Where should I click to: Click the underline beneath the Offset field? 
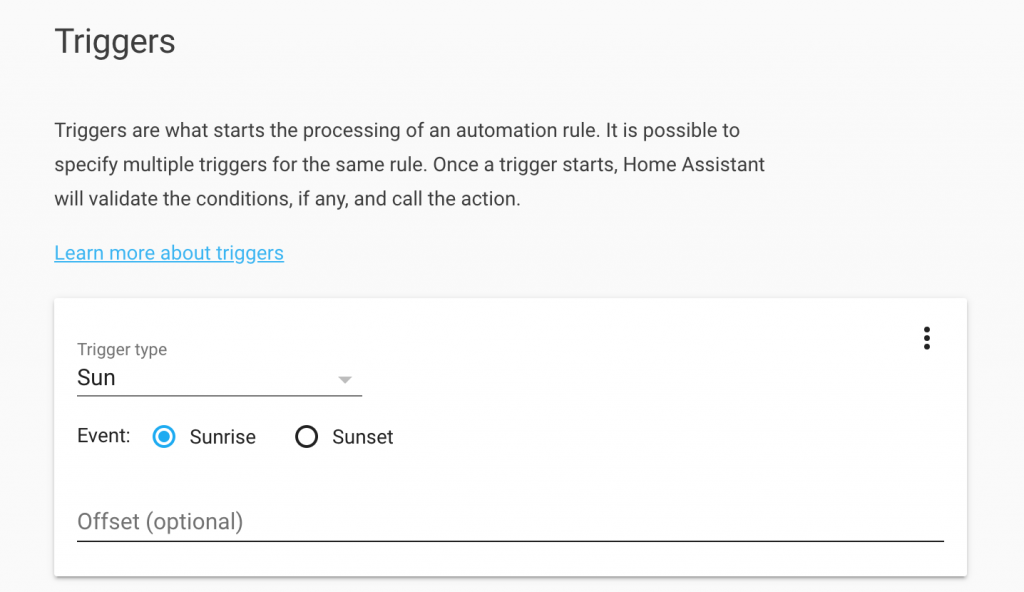point(511,541)
